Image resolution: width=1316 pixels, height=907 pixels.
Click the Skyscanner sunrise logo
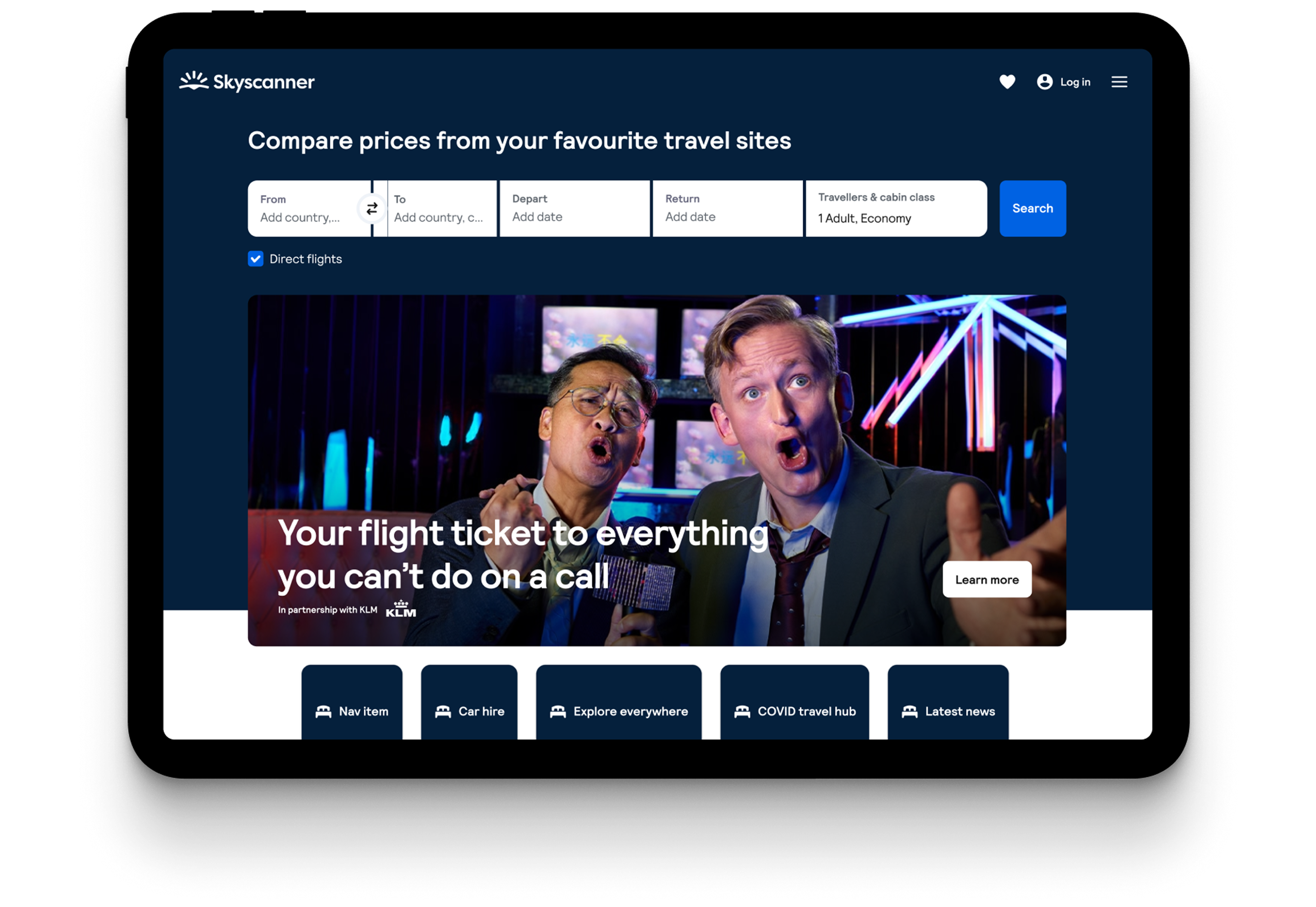pyautogui.click(x=194, y=81)
